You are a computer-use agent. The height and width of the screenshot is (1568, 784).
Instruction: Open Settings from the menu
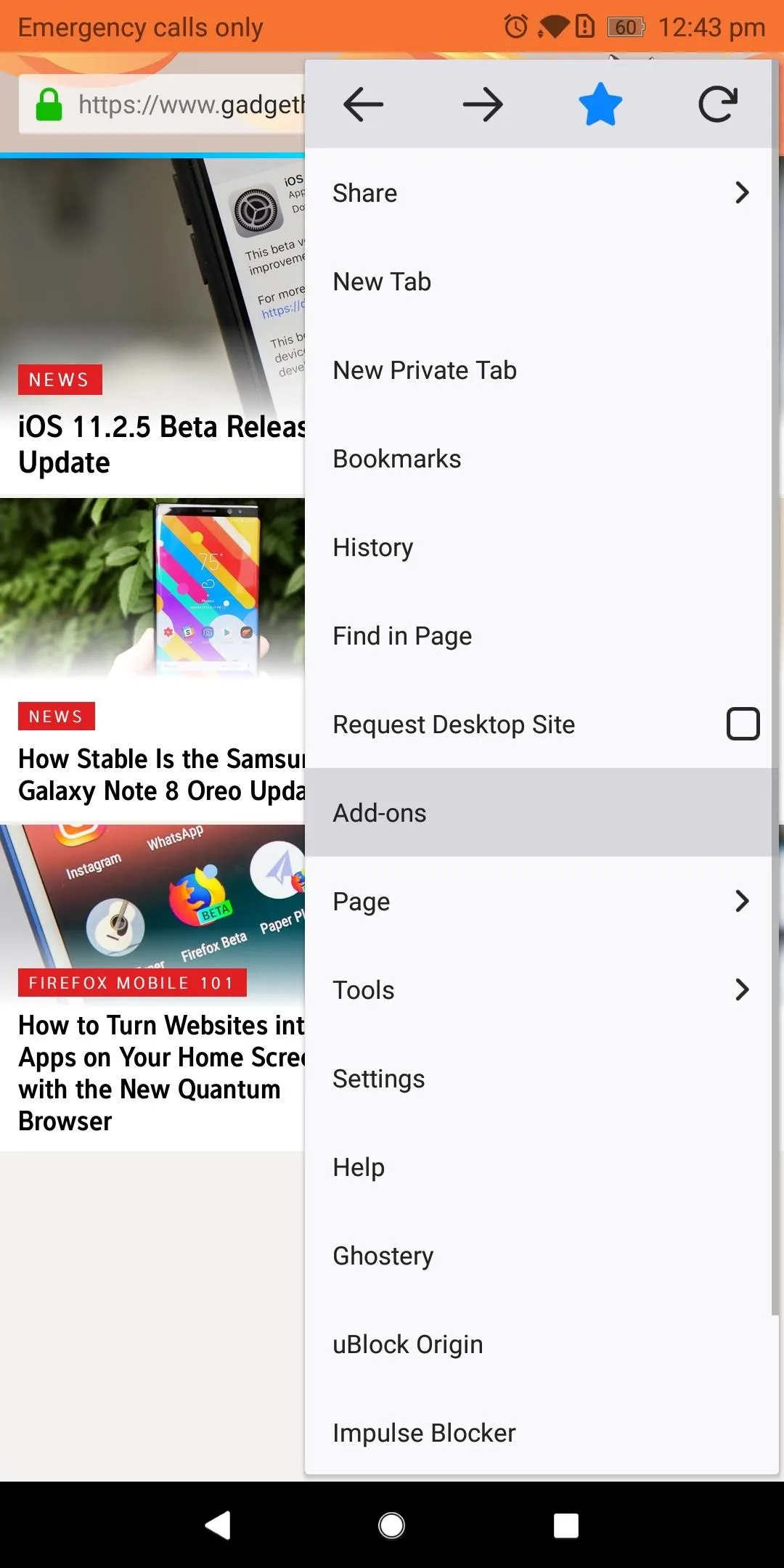[x=538, y=1079]
